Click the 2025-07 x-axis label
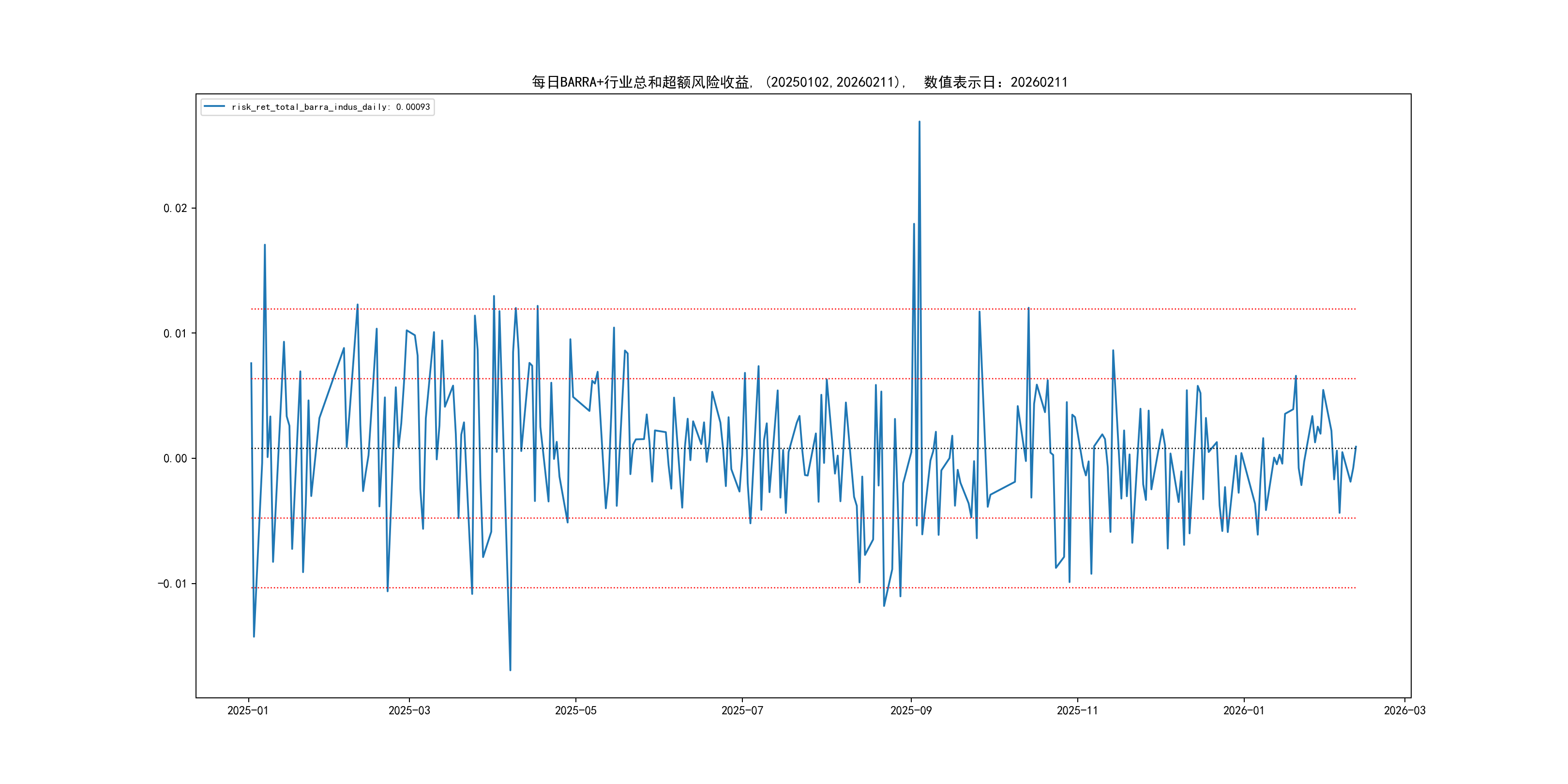1568x784 pixels. [742, 711]
